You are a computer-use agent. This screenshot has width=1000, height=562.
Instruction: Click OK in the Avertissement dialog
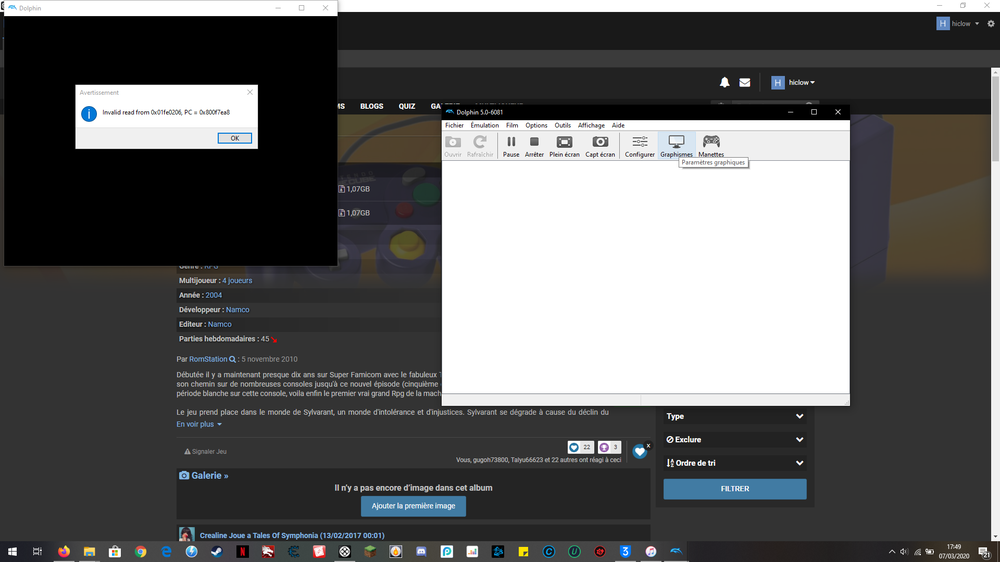[234, 138]
